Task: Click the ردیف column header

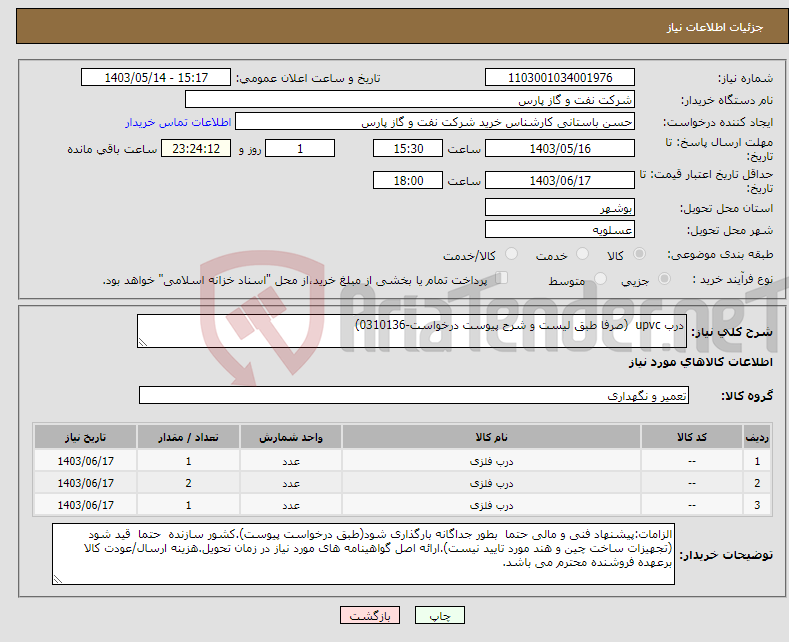Action: point(757,437)
